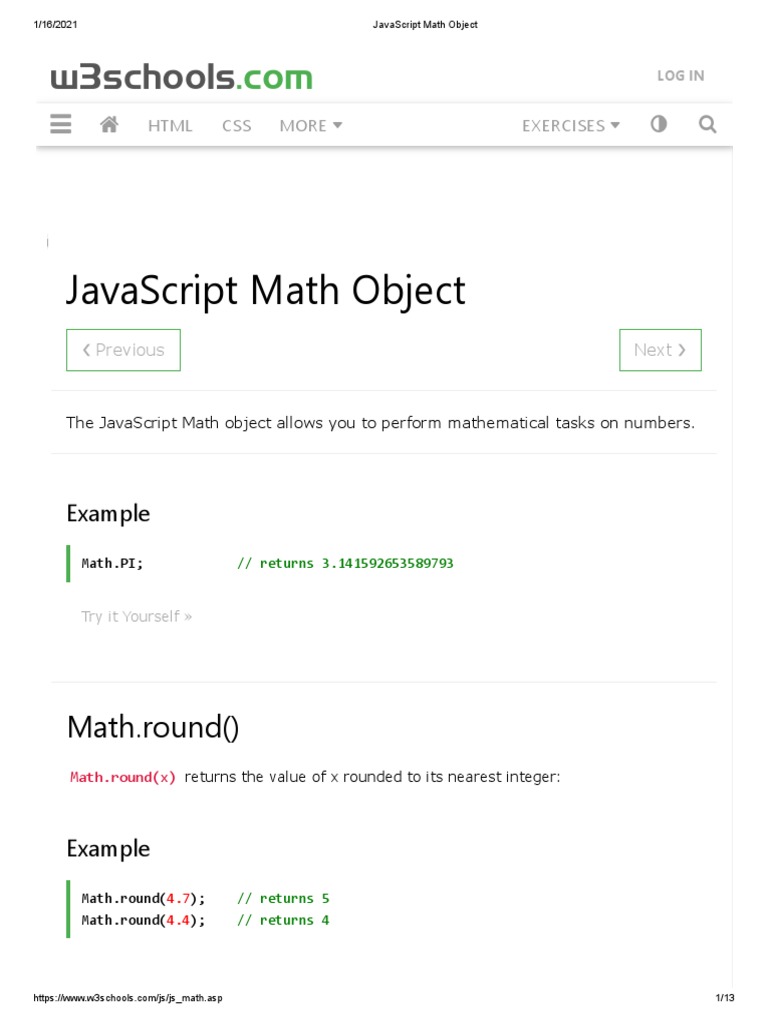The height and width of the screenshot is (1024, 768).
Task: Click the Math.round(4.4) code line
Action: click(x=143, y=920)
